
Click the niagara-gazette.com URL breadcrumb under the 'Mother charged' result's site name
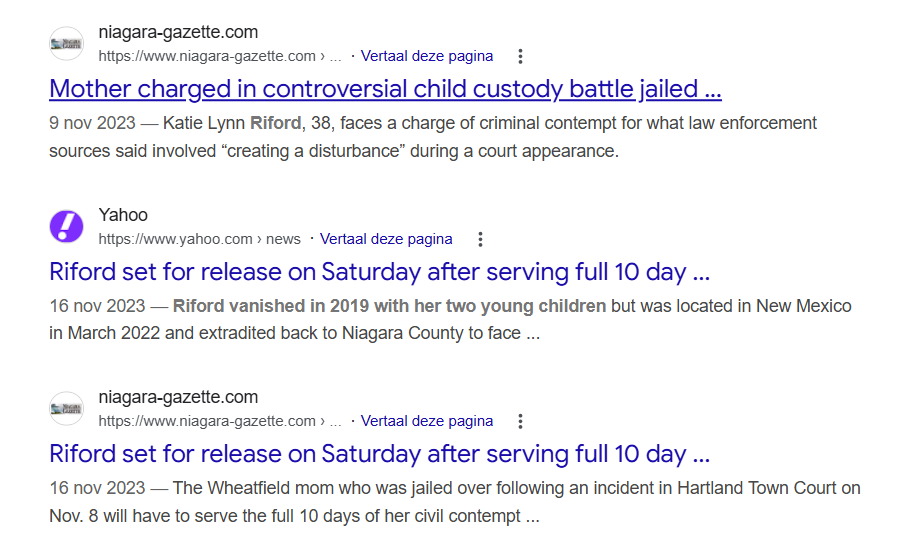point(219,56)
